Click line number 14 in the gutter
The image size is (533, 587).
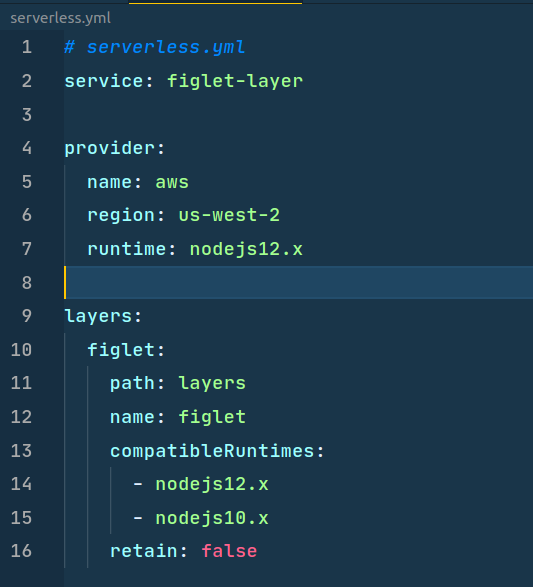tap(21, 484)
